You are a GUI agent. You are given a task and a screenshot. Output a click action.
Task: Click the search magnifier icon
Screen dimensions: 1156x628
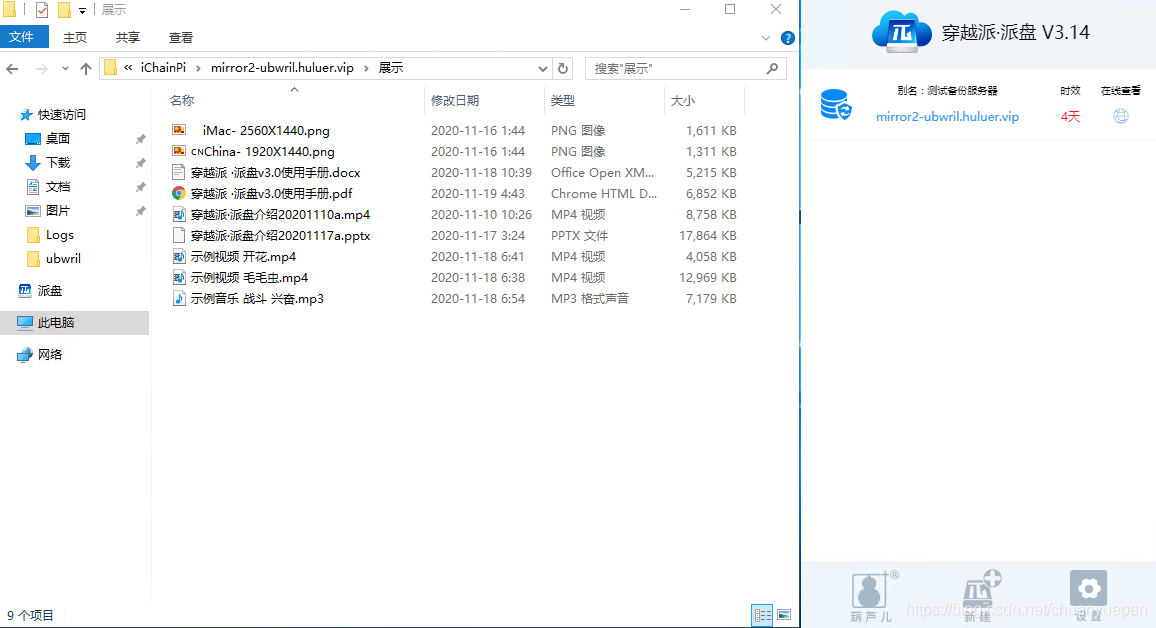click(772, 68)
